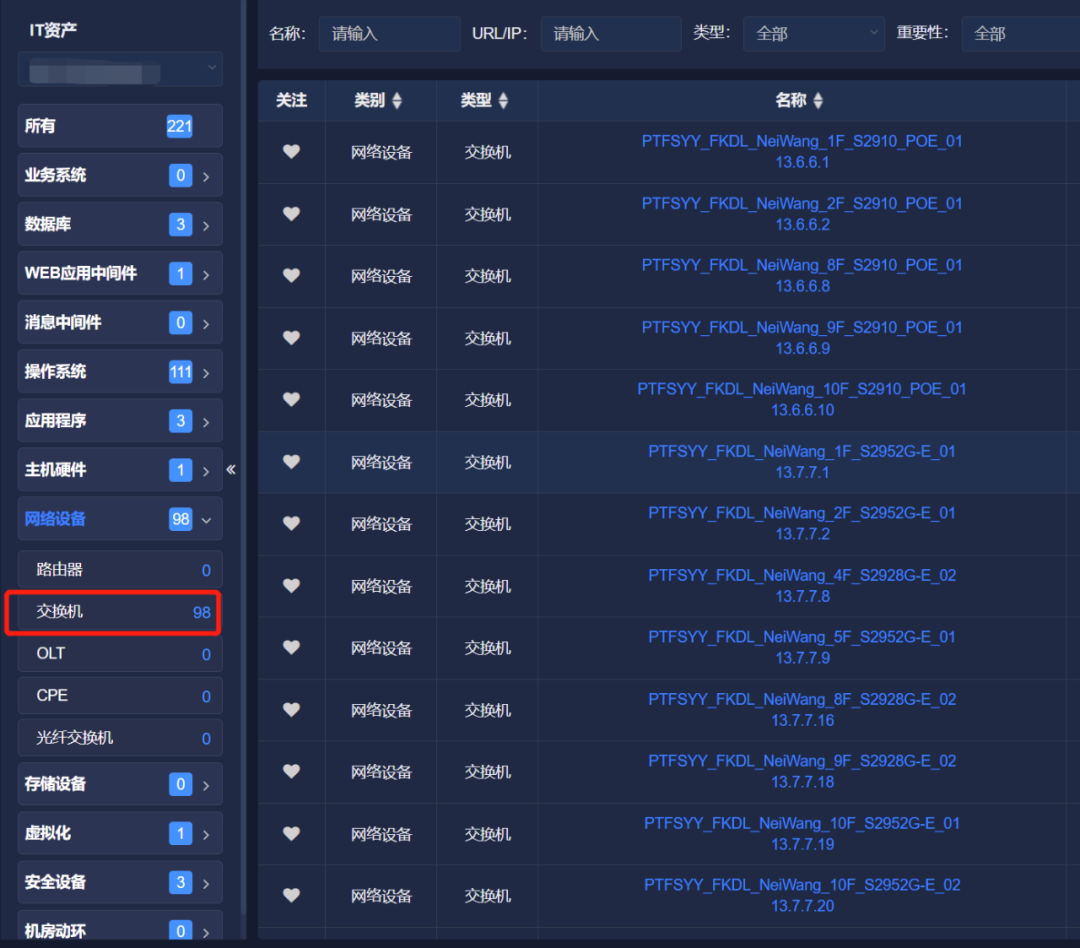This screenshot has height=948, width=1080.
Task: Select the OLT subcategory
Action: point(121,654)
